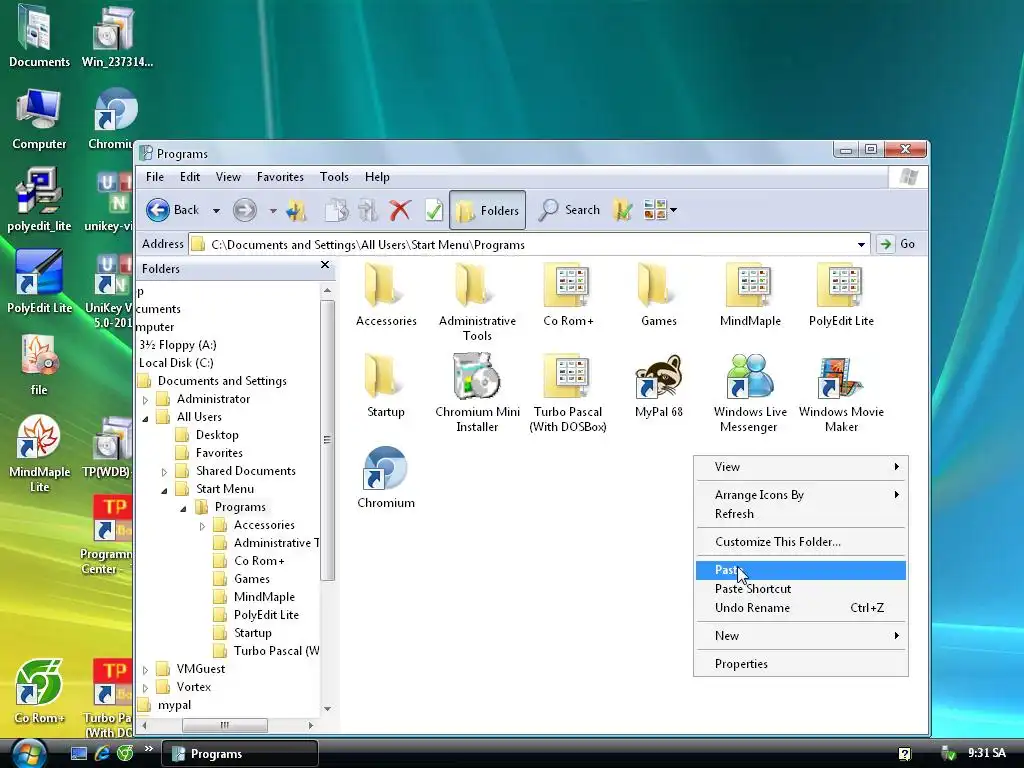Open the Back history dropdown arrow
The image size is (1024, 768).
click(x=216, y=210)
